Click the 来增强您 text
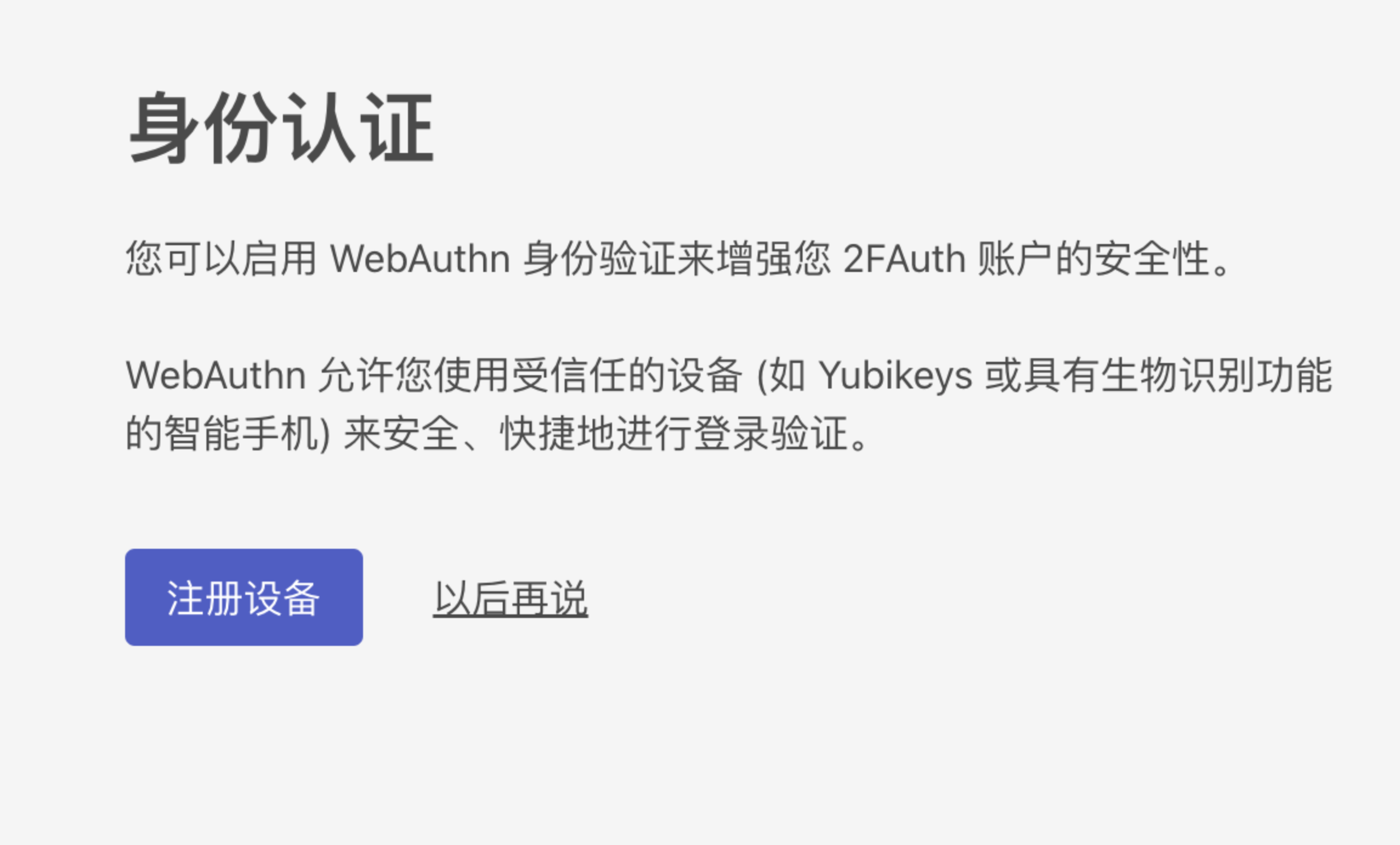This screenshot has width=1400, height=845. pos(753,259)
